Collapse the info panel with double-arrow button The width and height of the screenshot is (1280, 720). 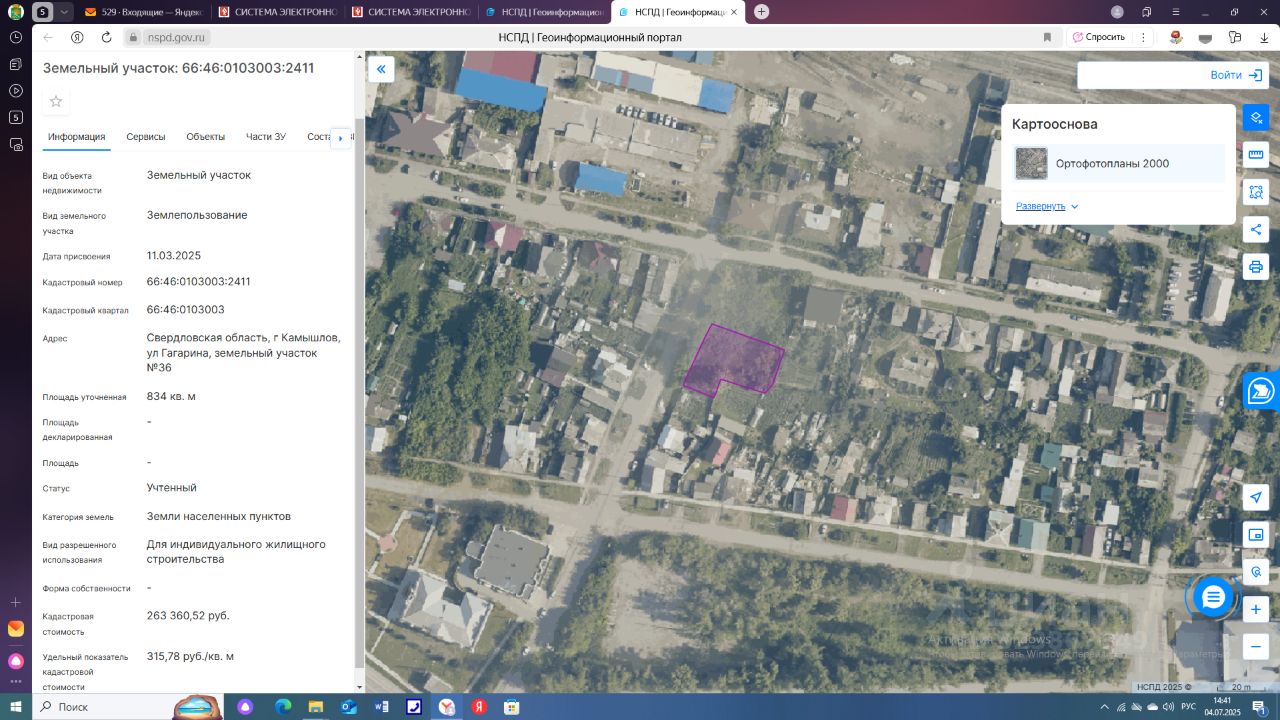point(381,69)
